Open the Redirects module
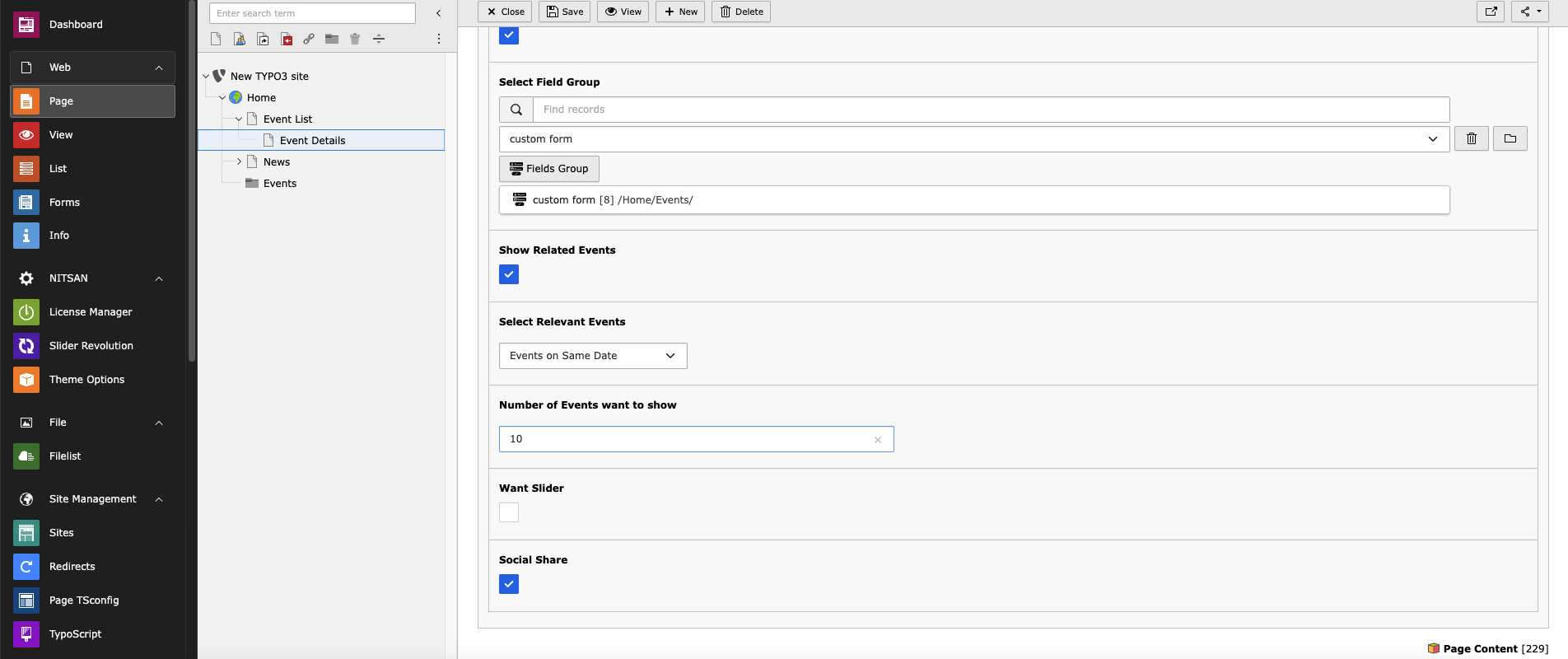Screen dimensions: 1568x659 (x=92, y=567)
